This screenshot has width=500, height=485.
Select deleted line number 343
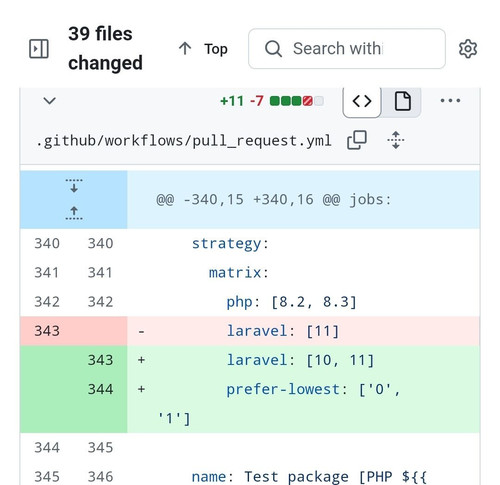(47, 331)
